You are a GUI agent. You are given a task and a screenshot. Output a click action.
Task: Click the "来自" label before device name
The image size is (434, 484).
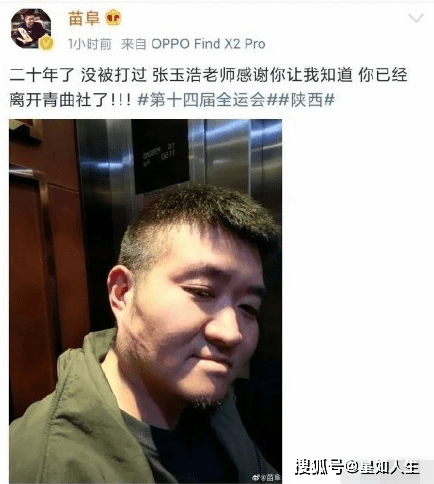(134, 44)
